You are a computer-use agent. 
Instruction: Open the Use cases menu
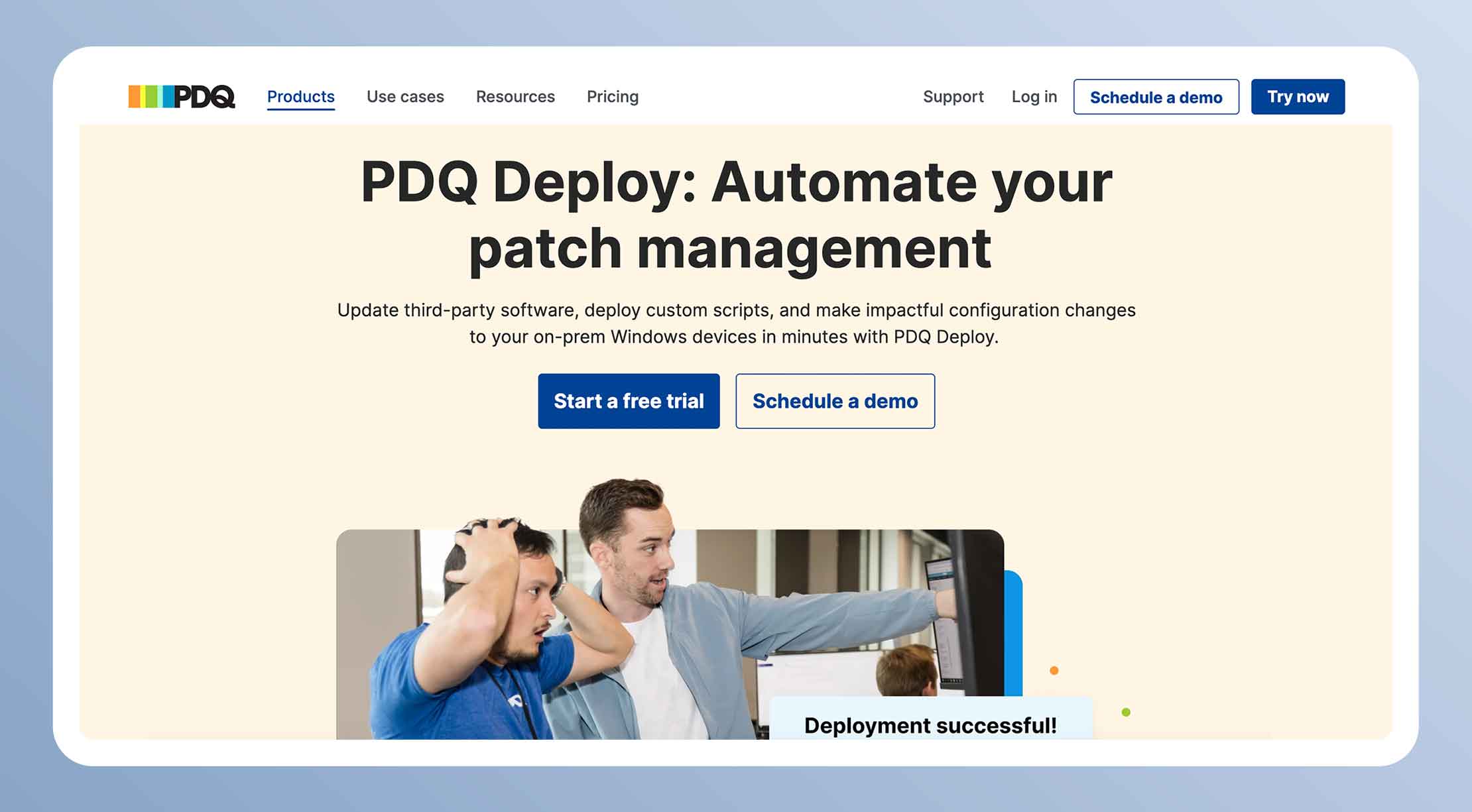tap(405, 97)
